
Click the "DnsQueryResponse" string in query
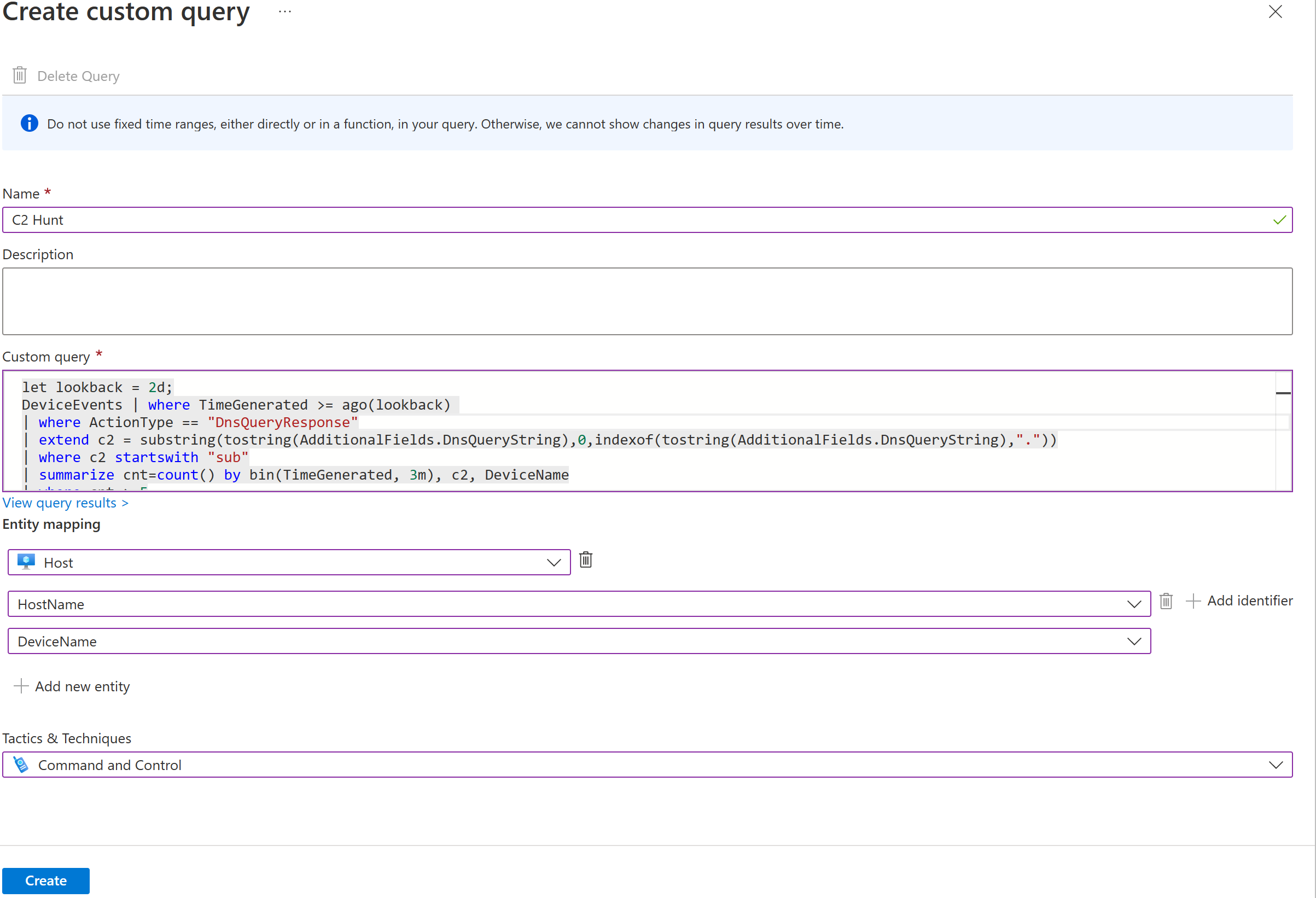point(283,422)
